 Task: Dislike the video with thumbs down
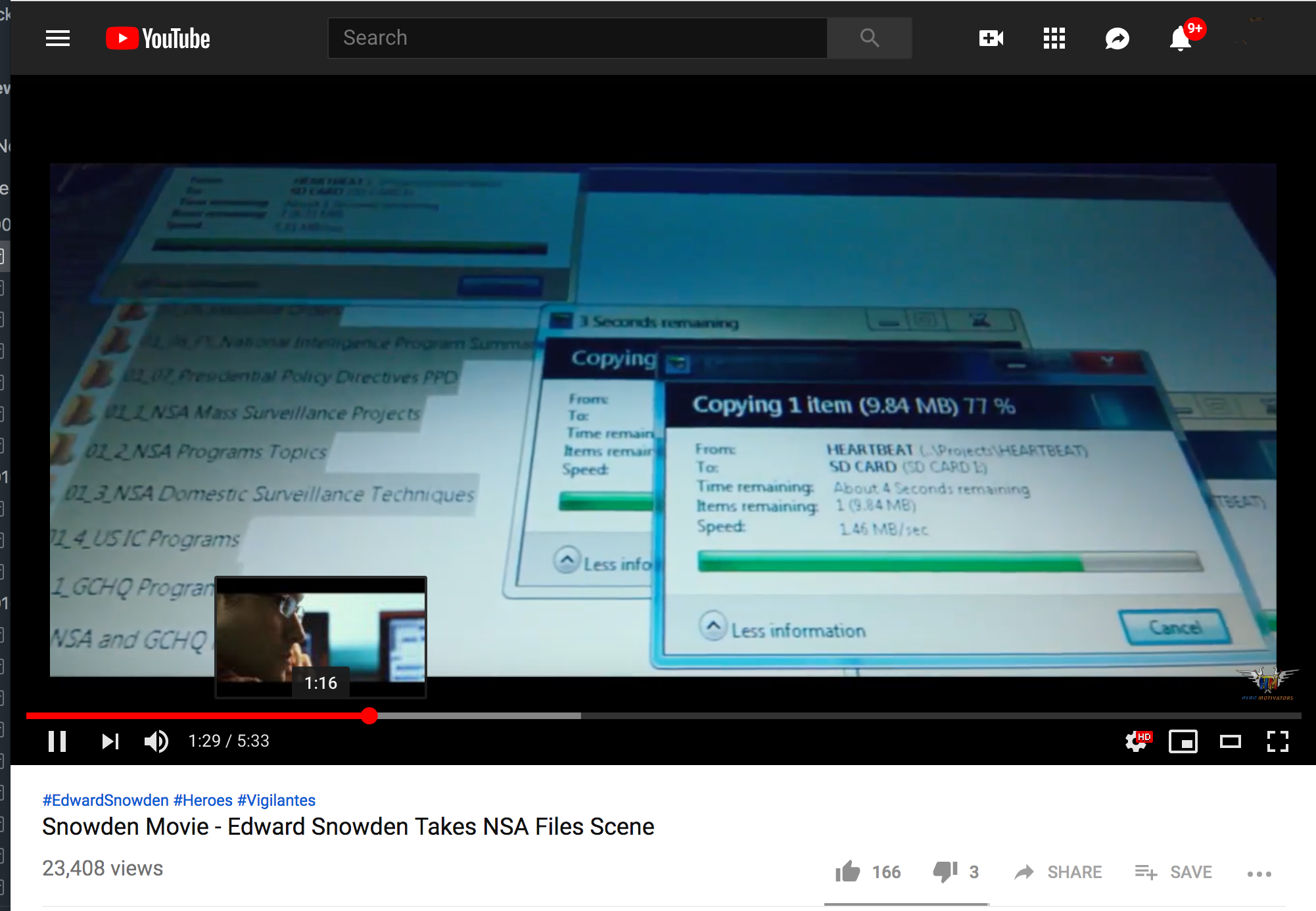pyautogui.click(x=945, y=872)
